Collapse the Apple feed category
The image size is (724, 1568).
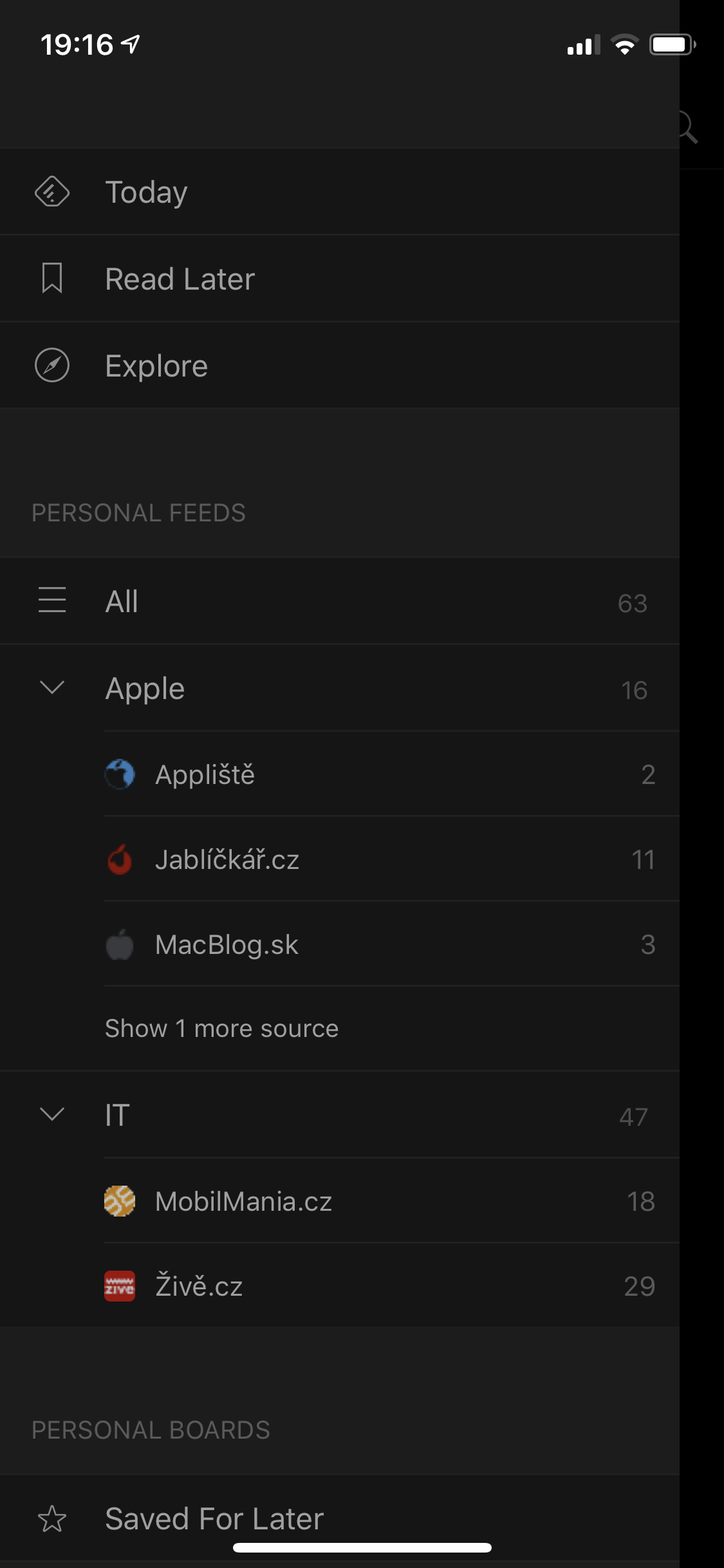point(51,687)
